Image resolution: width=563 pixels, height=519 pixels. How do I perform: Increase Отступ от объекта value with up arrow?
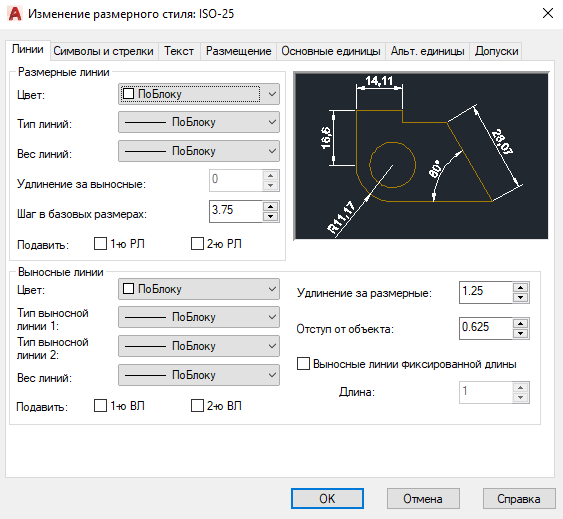tap(520, 323)
